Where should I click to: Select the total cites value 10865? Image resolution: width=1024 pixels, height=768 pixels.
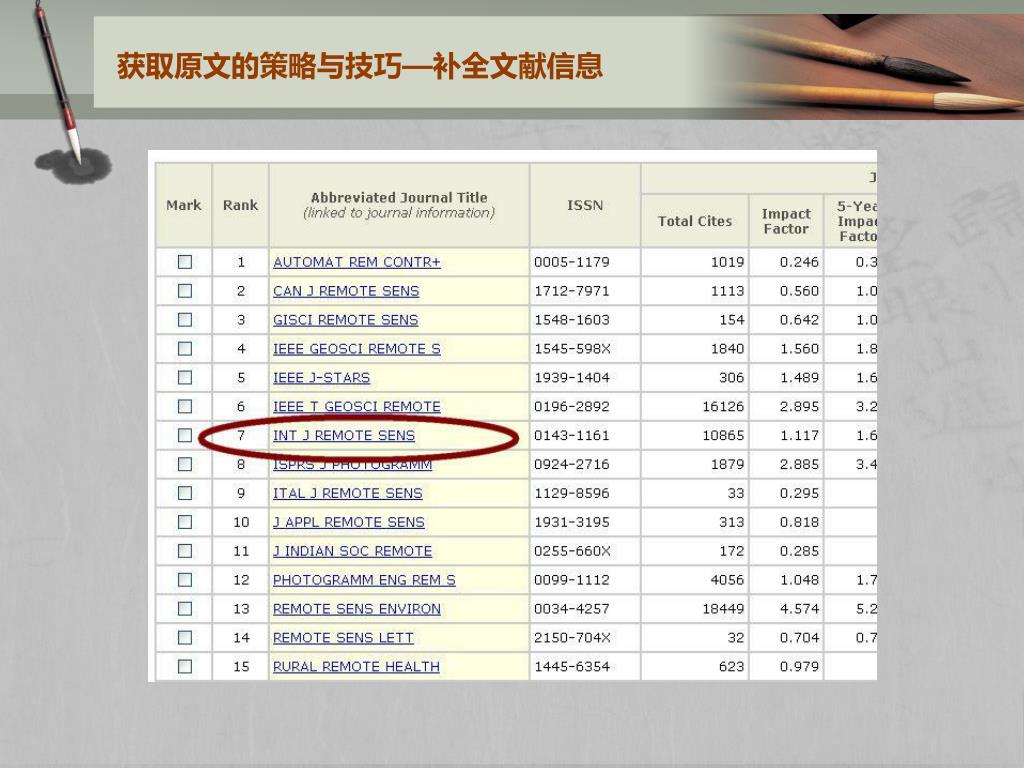coord(723,435)
